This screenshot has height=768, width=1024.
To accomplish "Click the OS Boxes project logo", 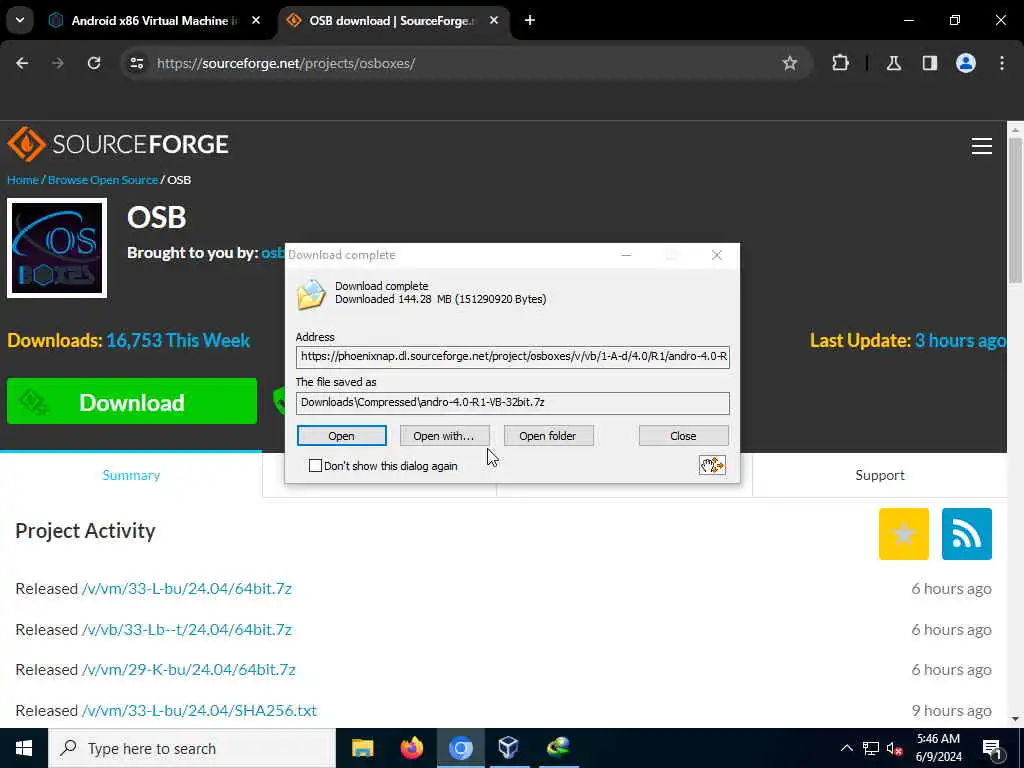I will (x=57, y=248).
